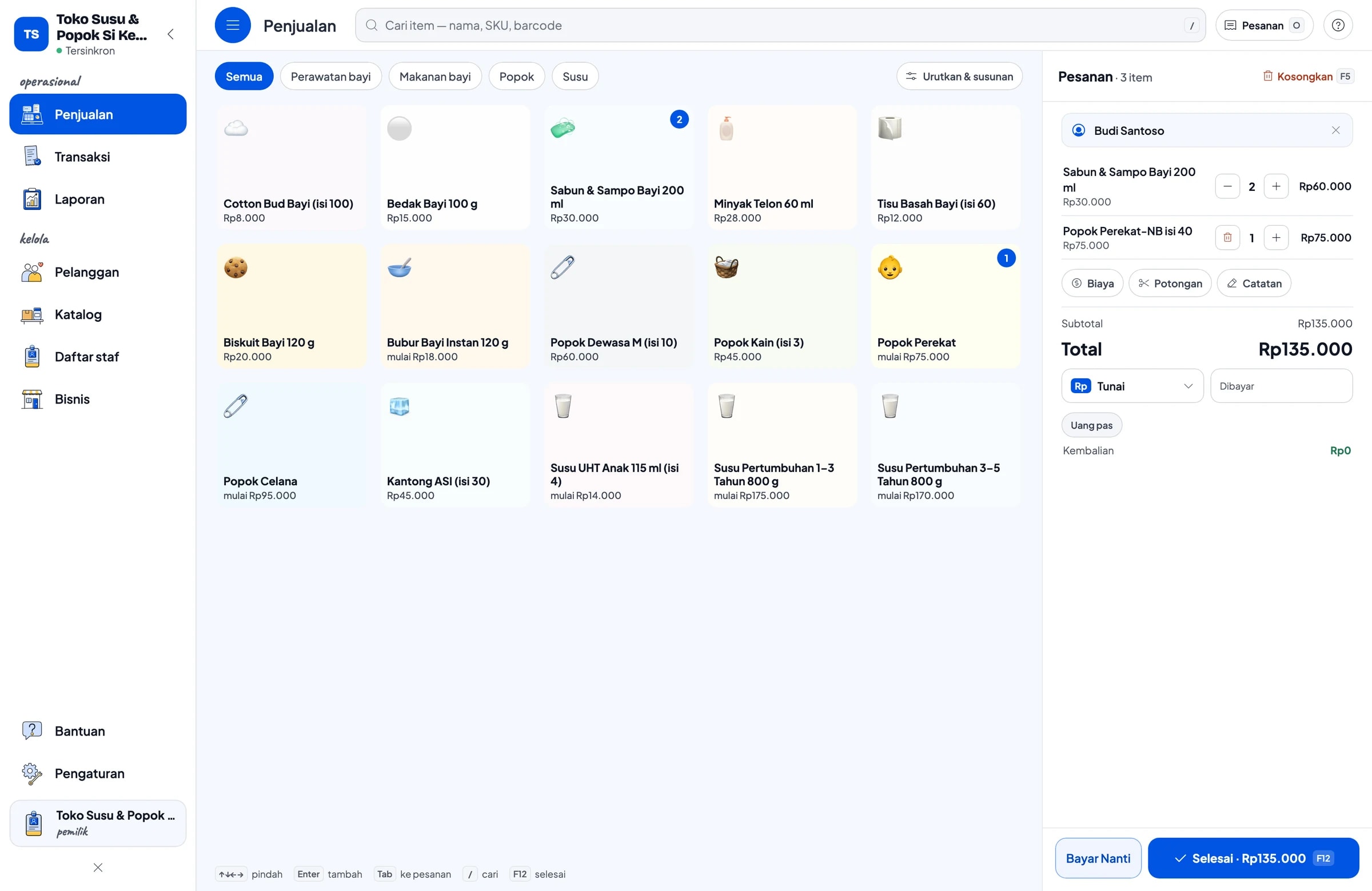Open the help question mark icon
Image resolution: width=1372 pixels, height=891 pixels.
(x=1337, y=25)
